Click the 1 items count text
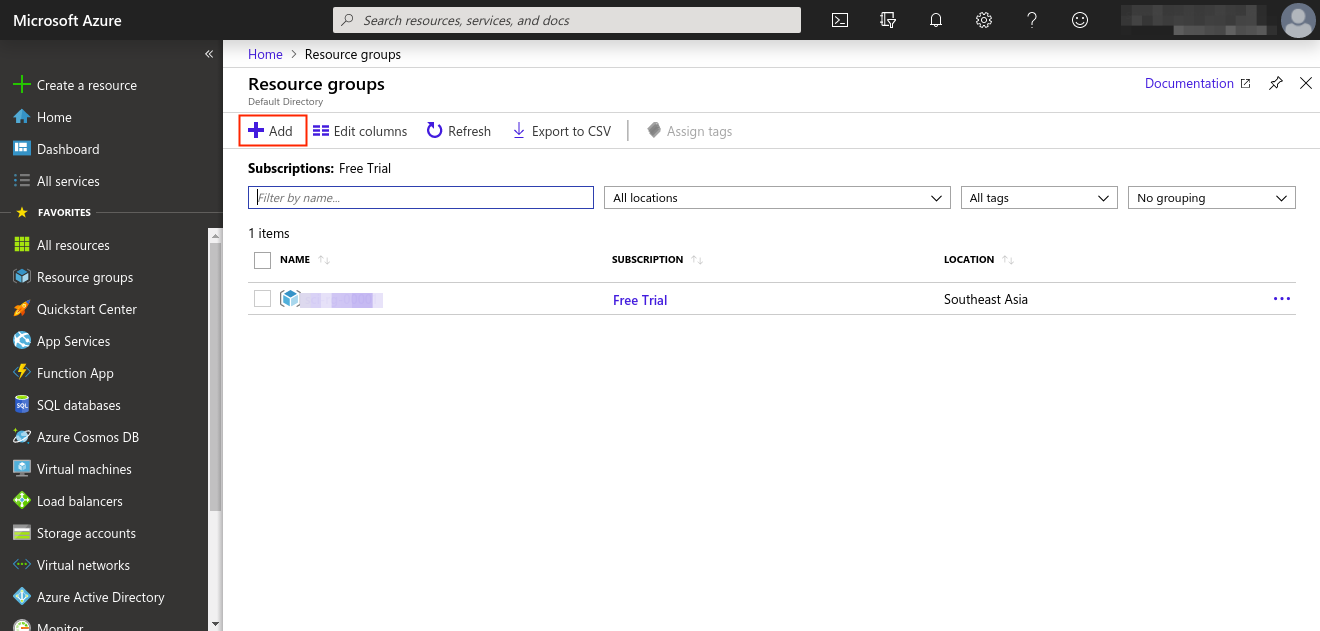Screen dimensions: 1320x631 (x=269, y=233)
